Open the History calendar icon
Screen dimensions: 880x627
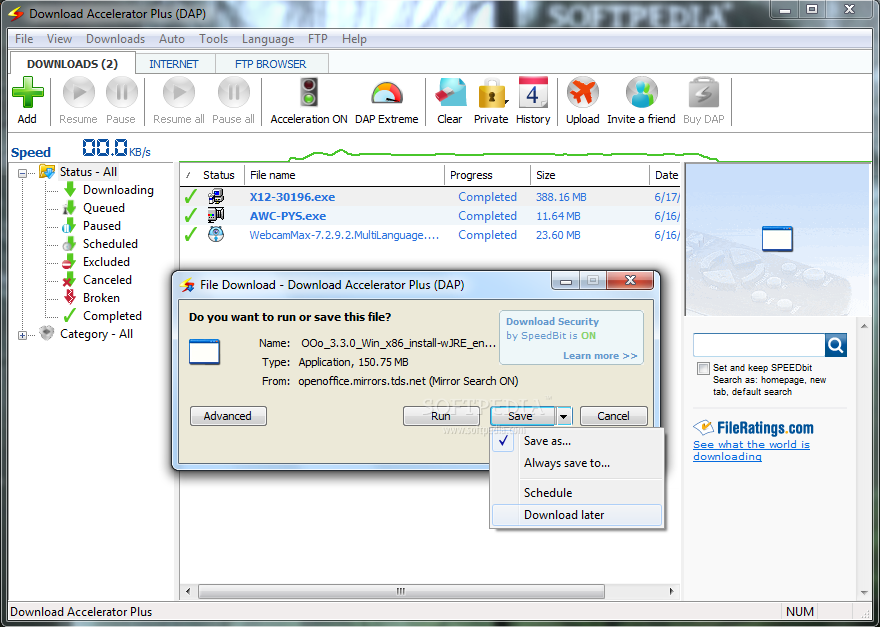(533, 93)
